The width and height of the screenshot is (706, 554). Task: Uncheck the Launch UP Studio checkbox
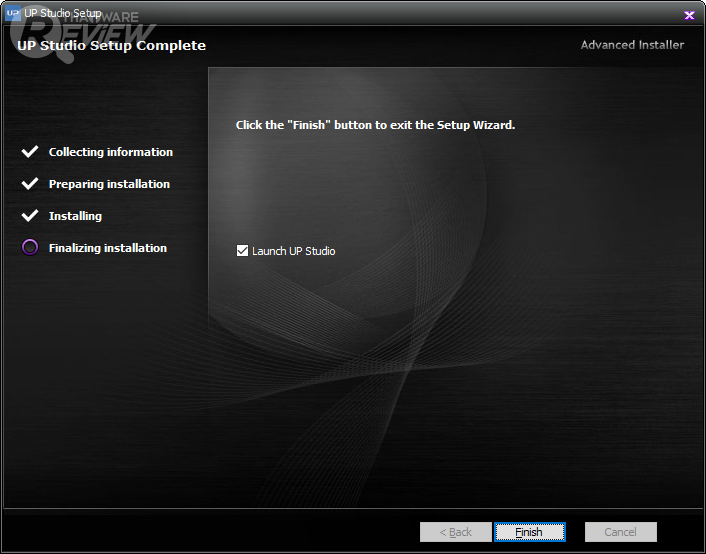click(x=242, y=250)
